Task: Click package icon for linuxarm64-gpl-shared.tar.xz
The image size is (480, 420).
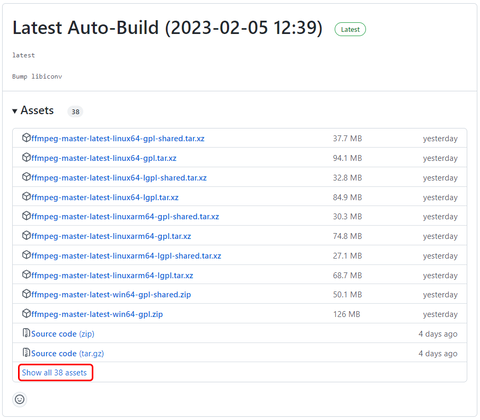Action: pos(26,216)
